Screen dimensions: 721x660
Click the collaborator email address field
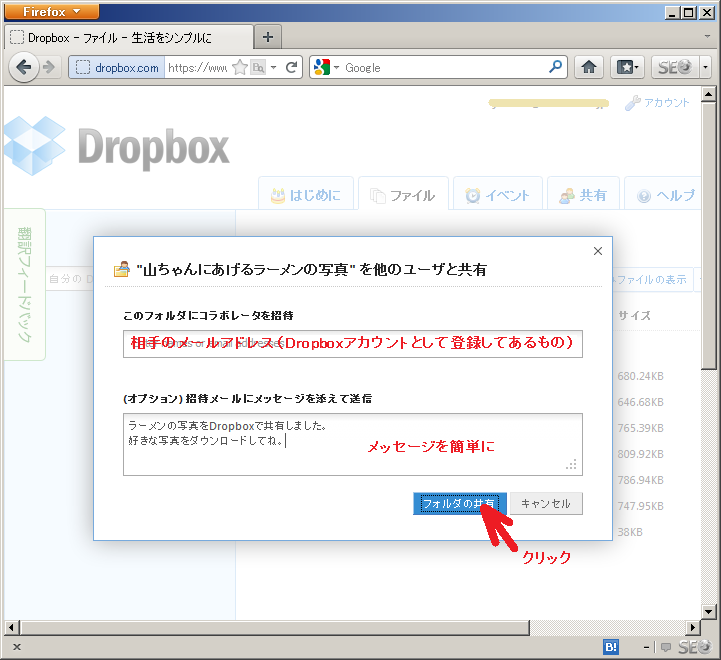(353, 344)
